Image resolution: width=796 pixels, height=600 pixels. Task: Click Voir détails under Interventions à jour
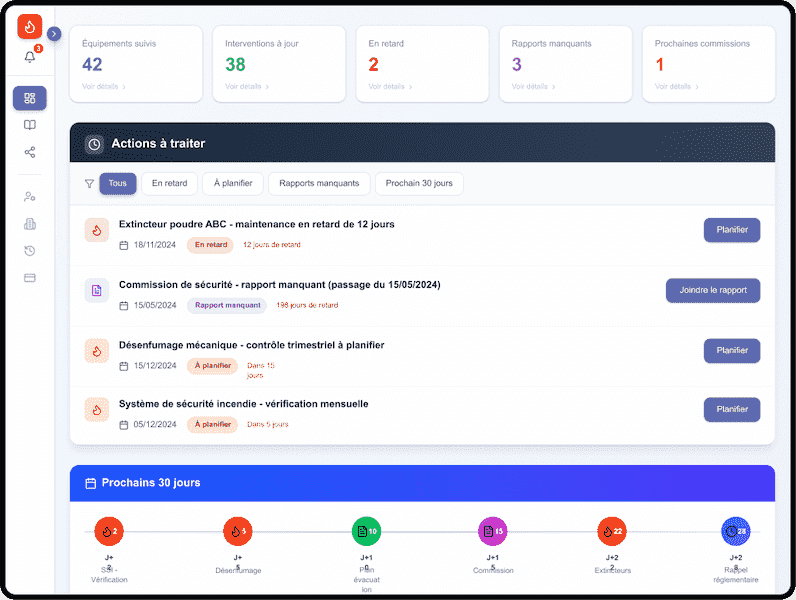[247, 87]
